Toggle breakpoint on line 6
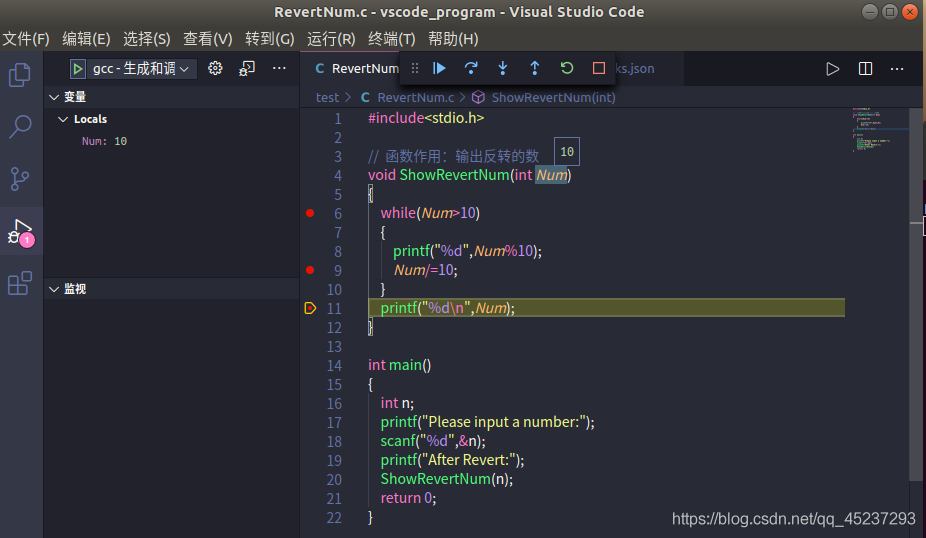This screenshot has height=538, width=926. 310,213
